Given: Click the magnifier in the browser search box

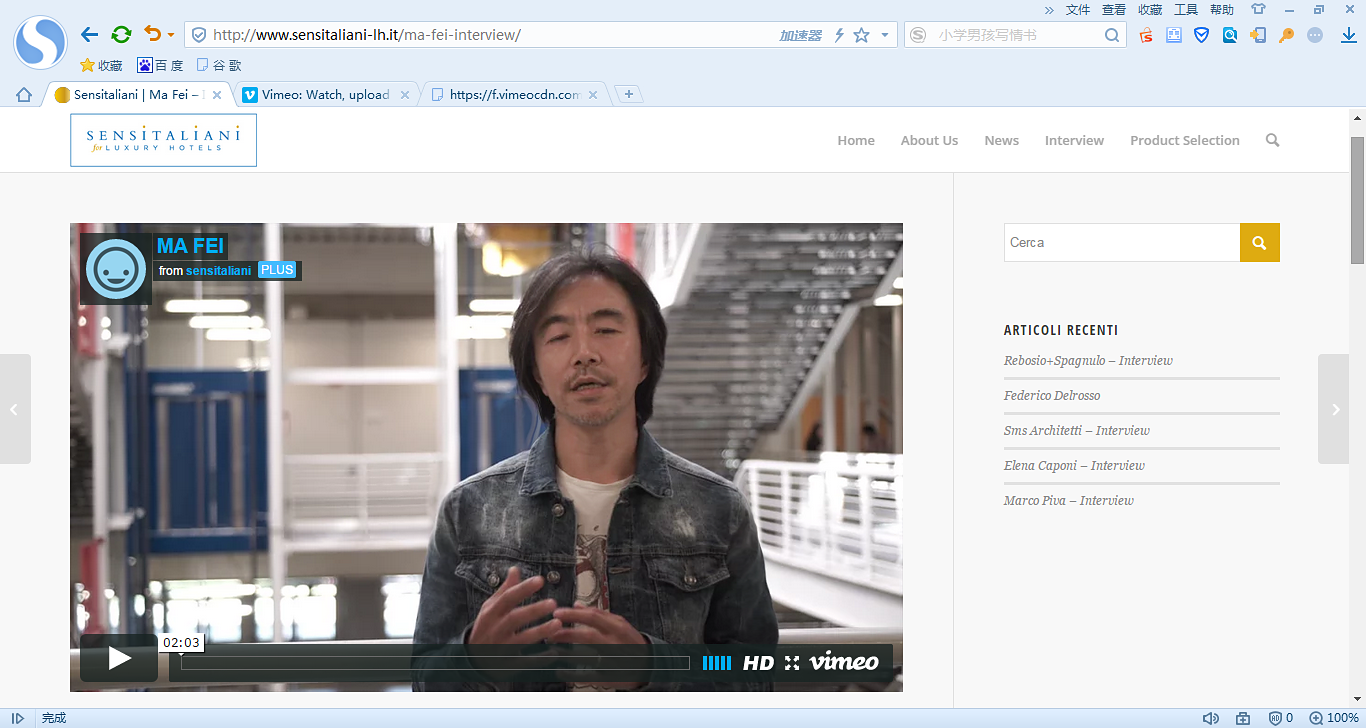Looking at the screenshot, I should 1112,35.
